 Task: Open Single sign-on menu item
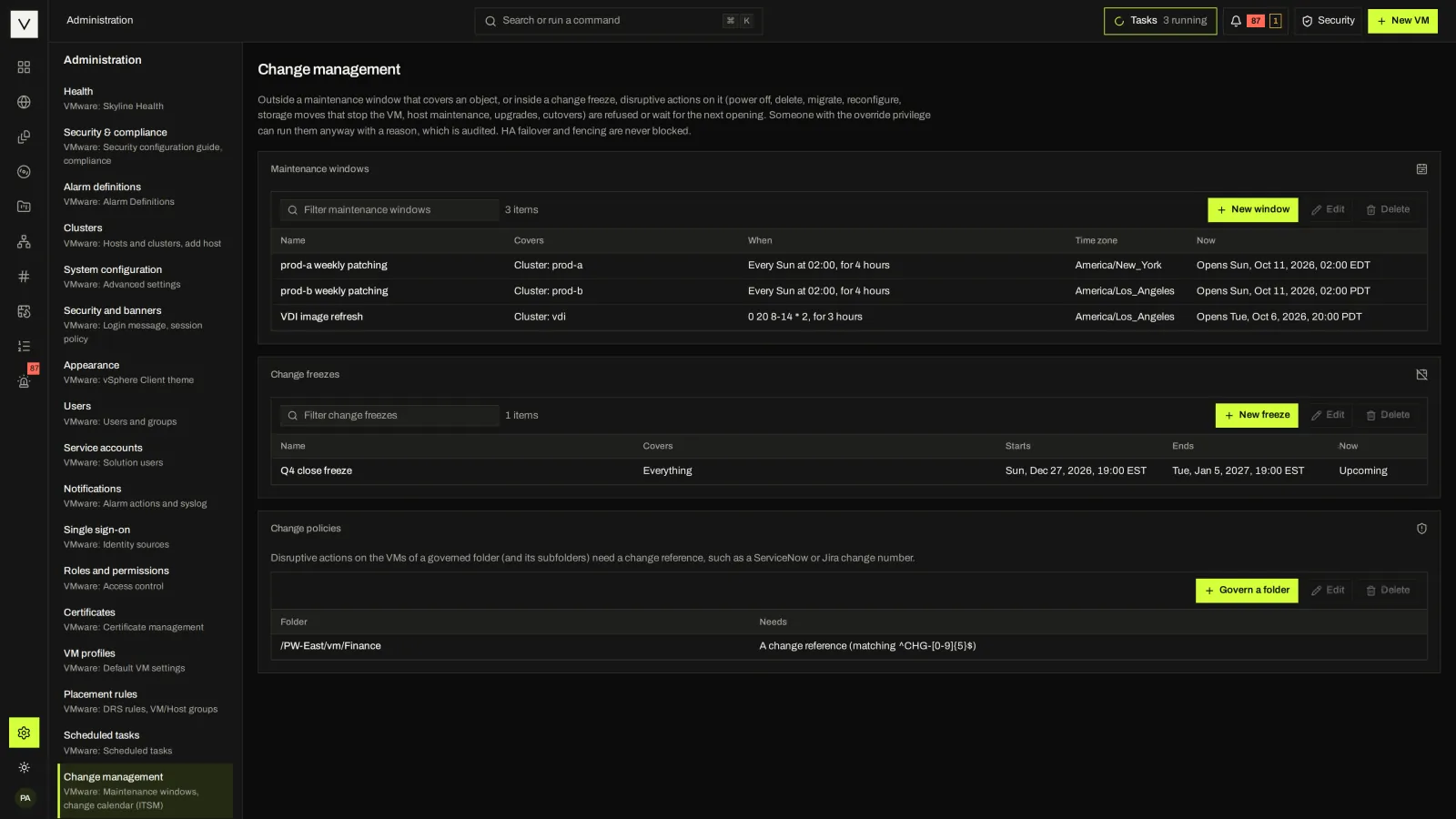click(x=145, y=537)
